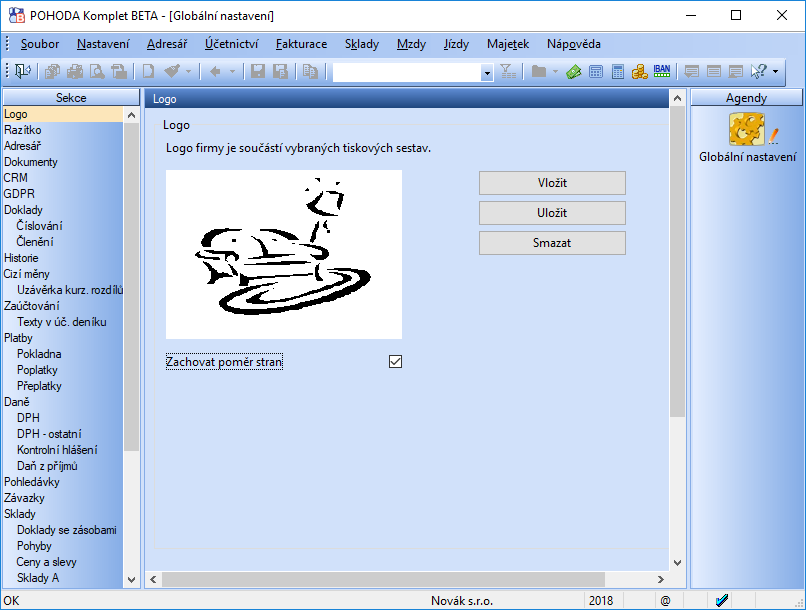This screenshot has width=806, height=610.
Task: Open dropdown arrow next to help icon
Action: click(x=775, y=71)
